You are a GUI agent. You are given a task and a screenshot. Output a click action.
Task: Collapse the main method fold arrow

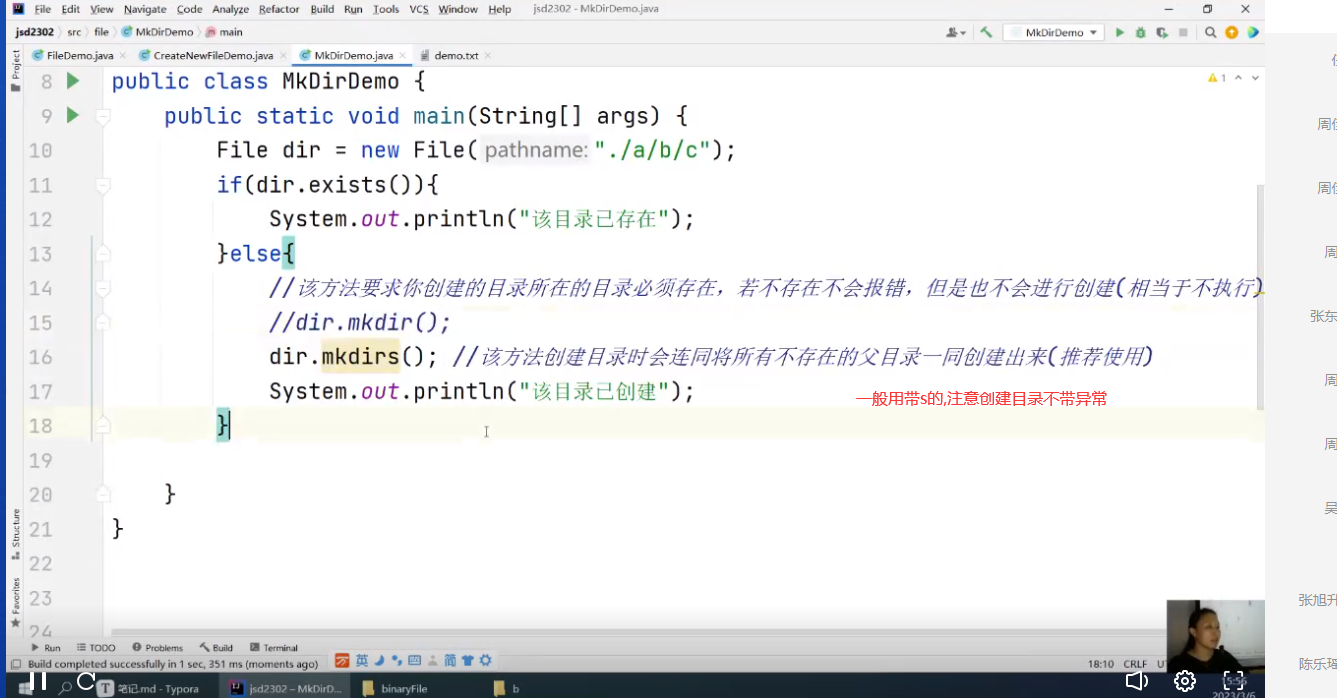tap(102, 115)
